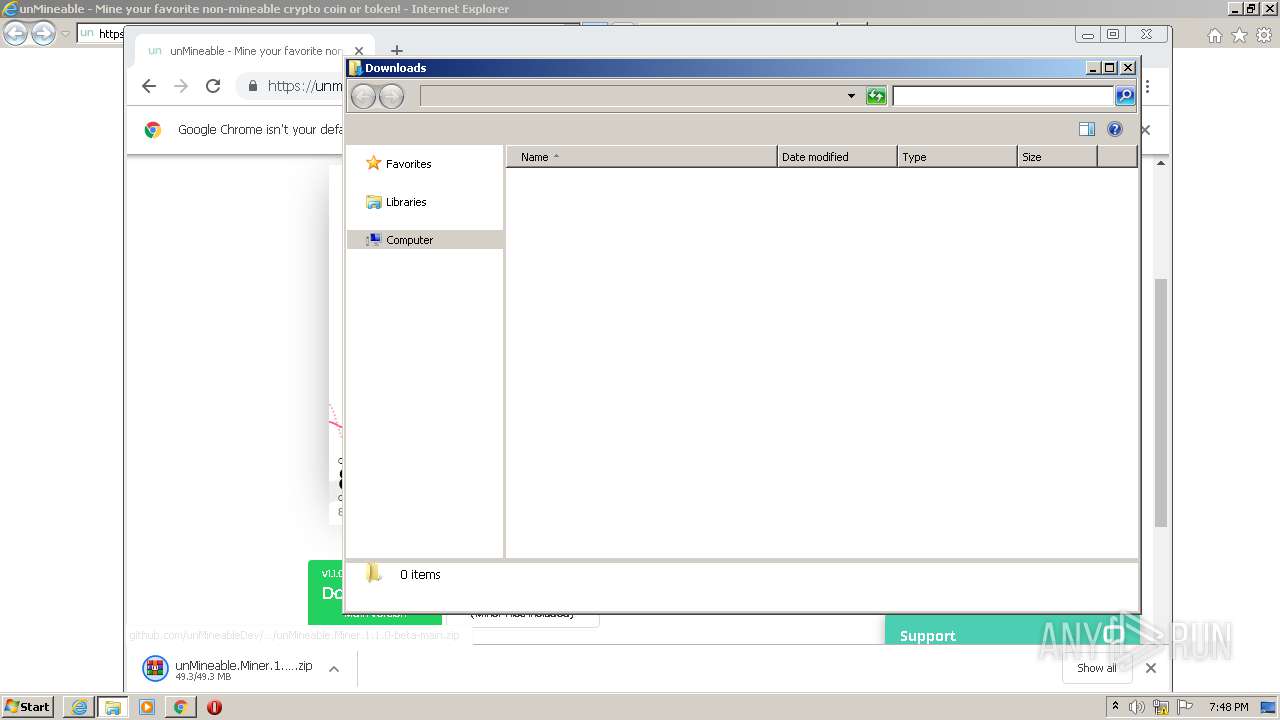Open Internet Explorer tools gear
The image size is (1280, 720).
(1264, 35)
